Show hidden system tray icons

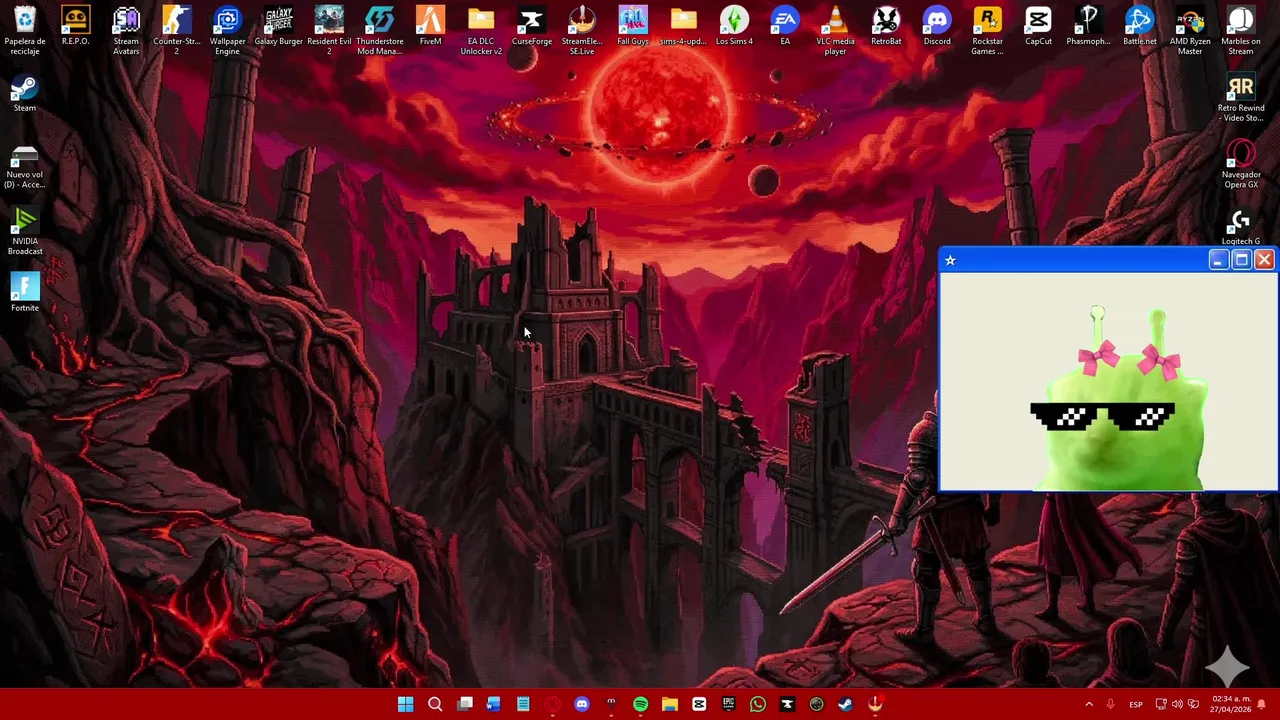1089,705
